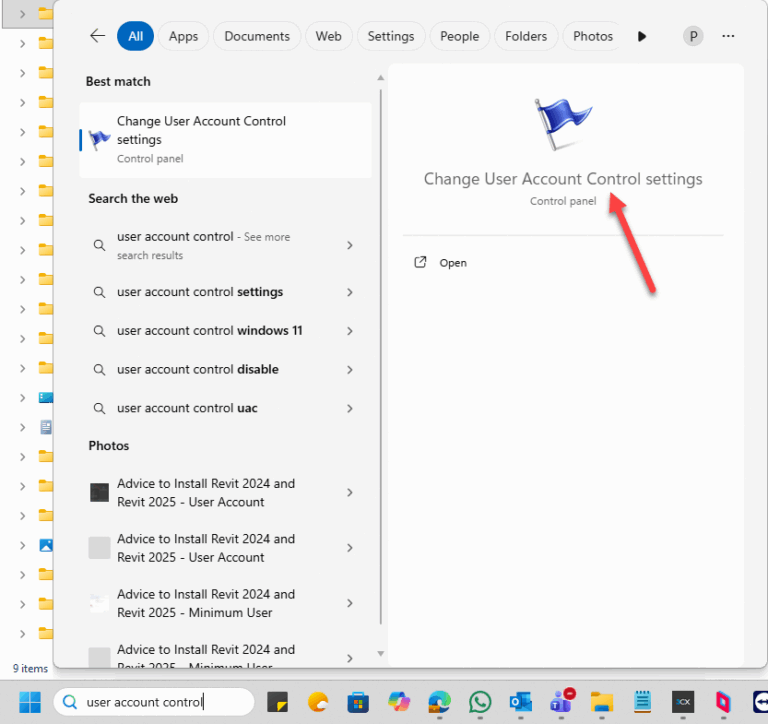
Task: Switch to the Web filter tab
Action: pyautogui.click(x=329, y=36)
